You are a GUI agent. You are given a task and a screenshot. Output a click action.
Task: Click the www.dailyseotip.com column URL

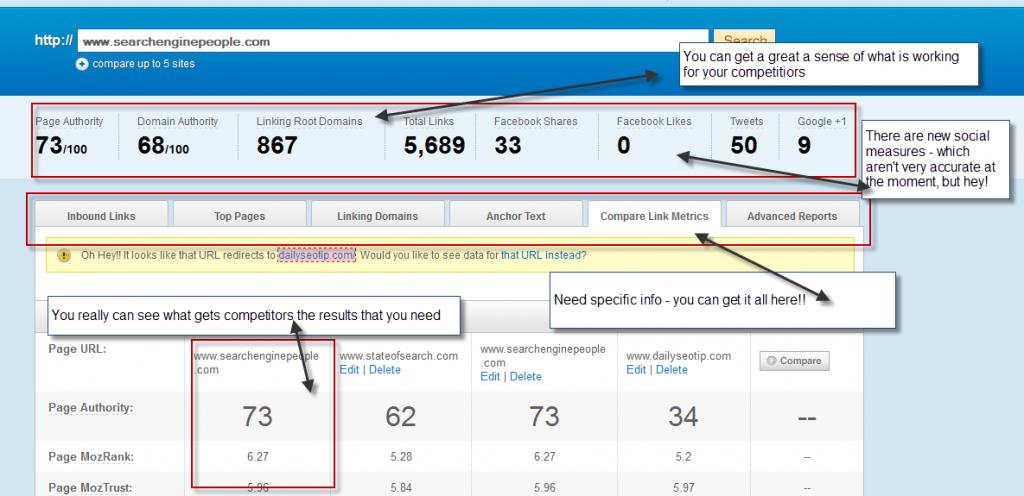coord(679,356)
